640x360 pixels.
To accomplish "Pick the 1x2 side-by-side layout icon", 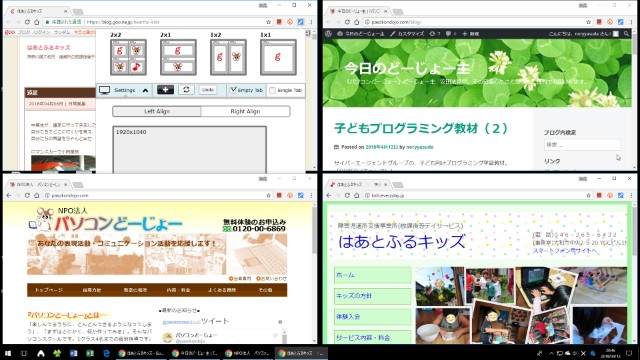I will pyautogui.click(x=228, y=57).
